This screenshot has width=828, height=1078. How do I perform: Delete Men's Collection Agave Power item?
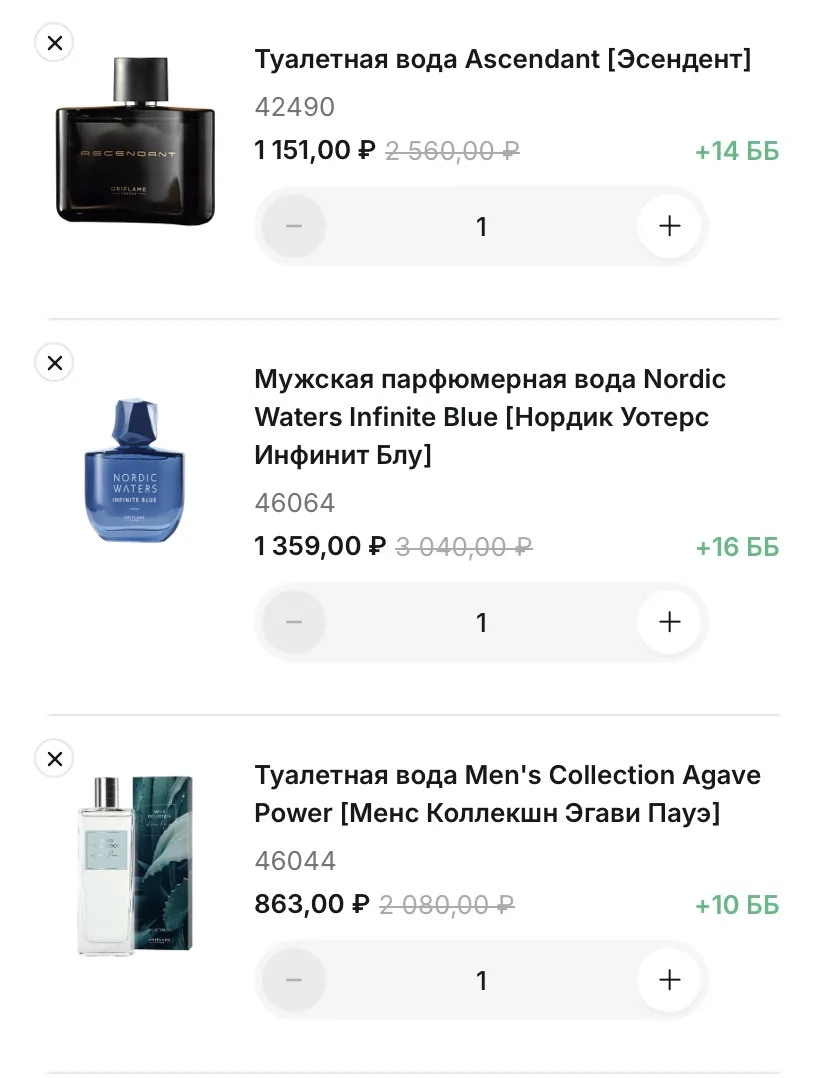(54, 758)
